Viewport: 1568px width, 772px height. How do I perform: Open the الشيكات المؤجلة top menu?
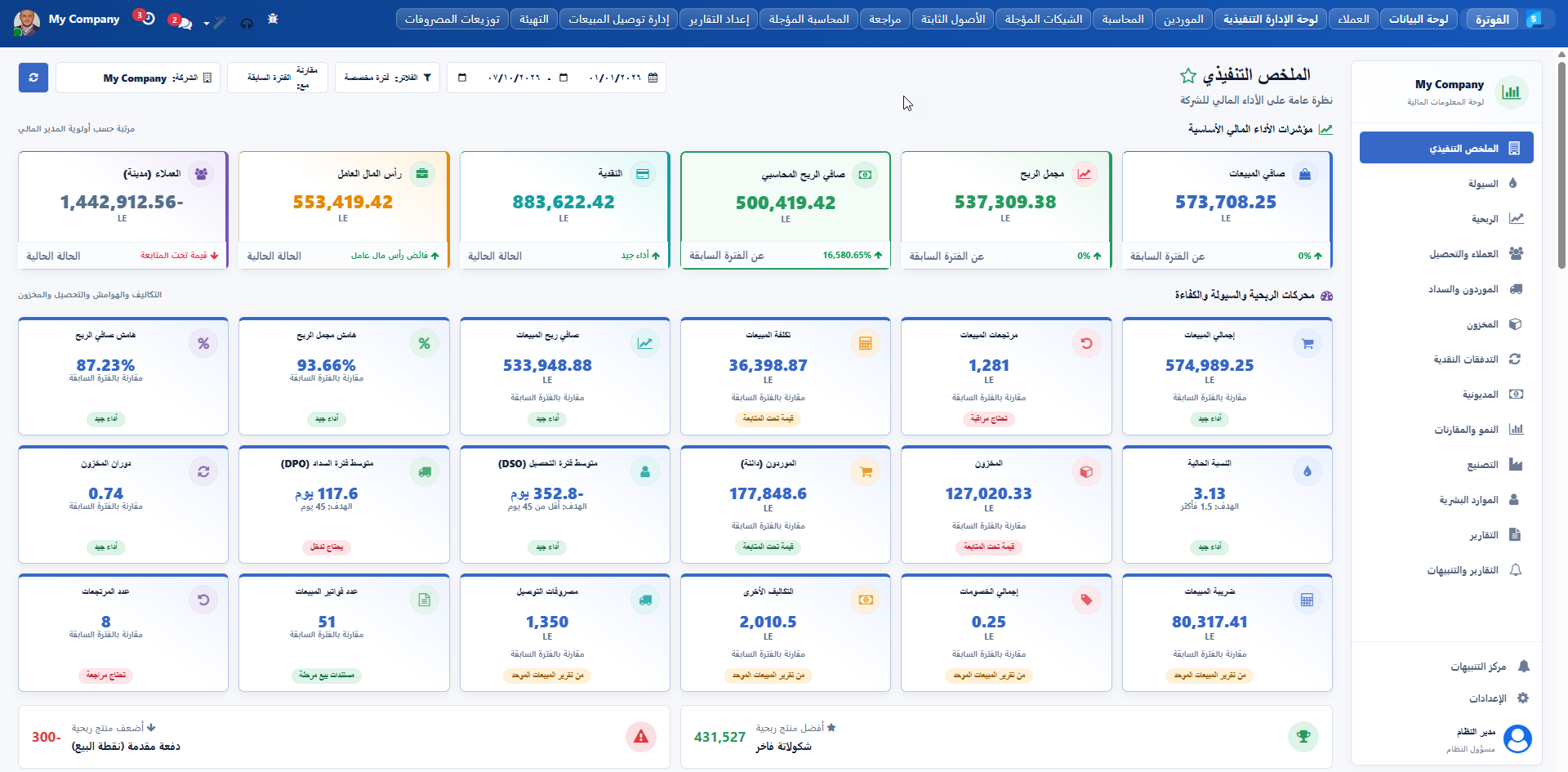(1044, 19)
